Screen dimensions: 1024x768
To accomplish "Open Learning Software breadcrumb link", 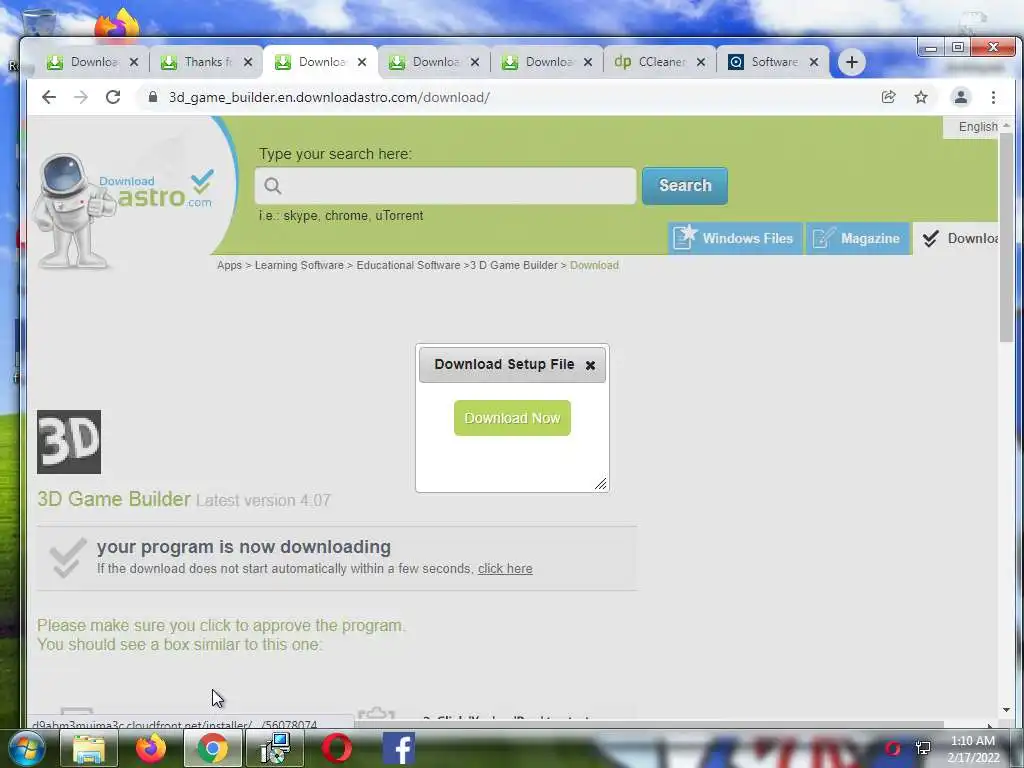I will (299, 265).
